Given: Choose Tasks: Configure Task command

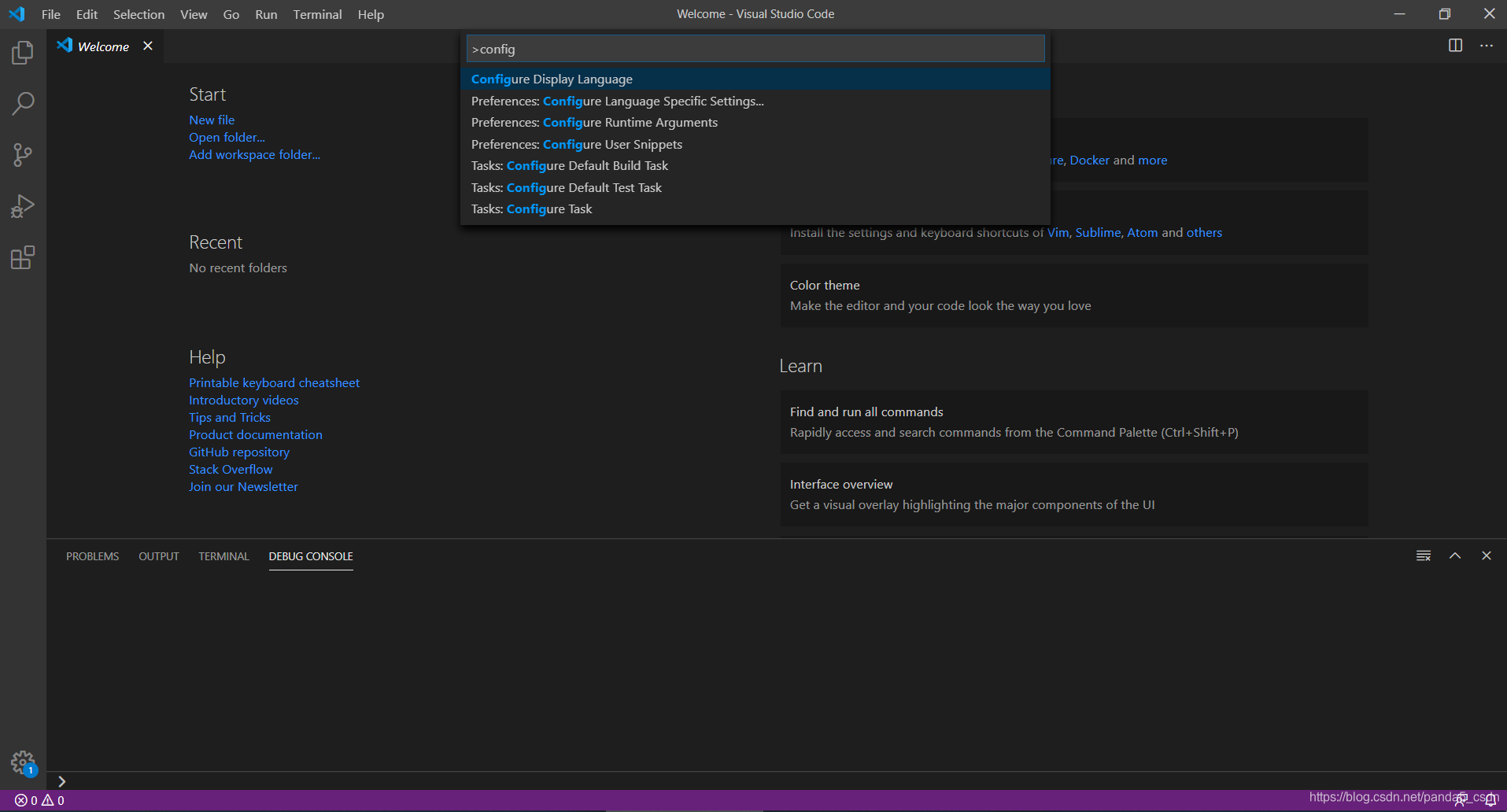Looking at the screenshot, I should [x=755, y=209].
